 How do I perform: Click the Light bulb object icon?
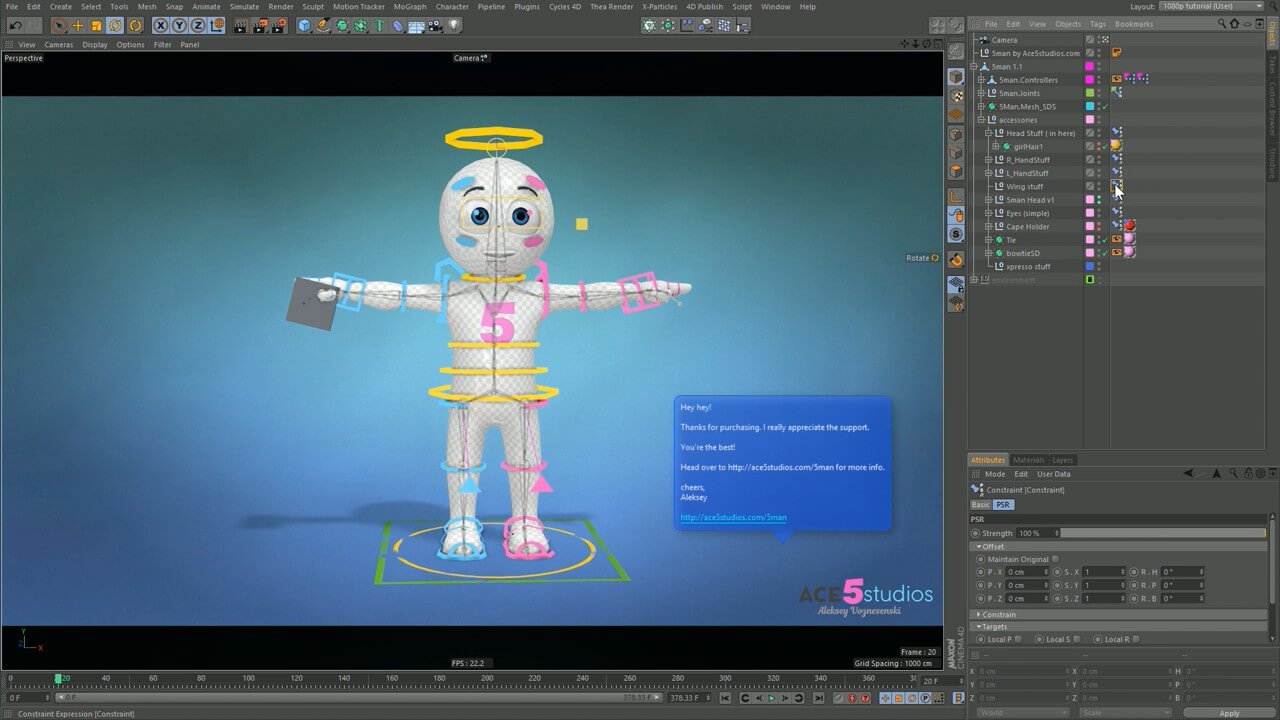tap(455, 25)
